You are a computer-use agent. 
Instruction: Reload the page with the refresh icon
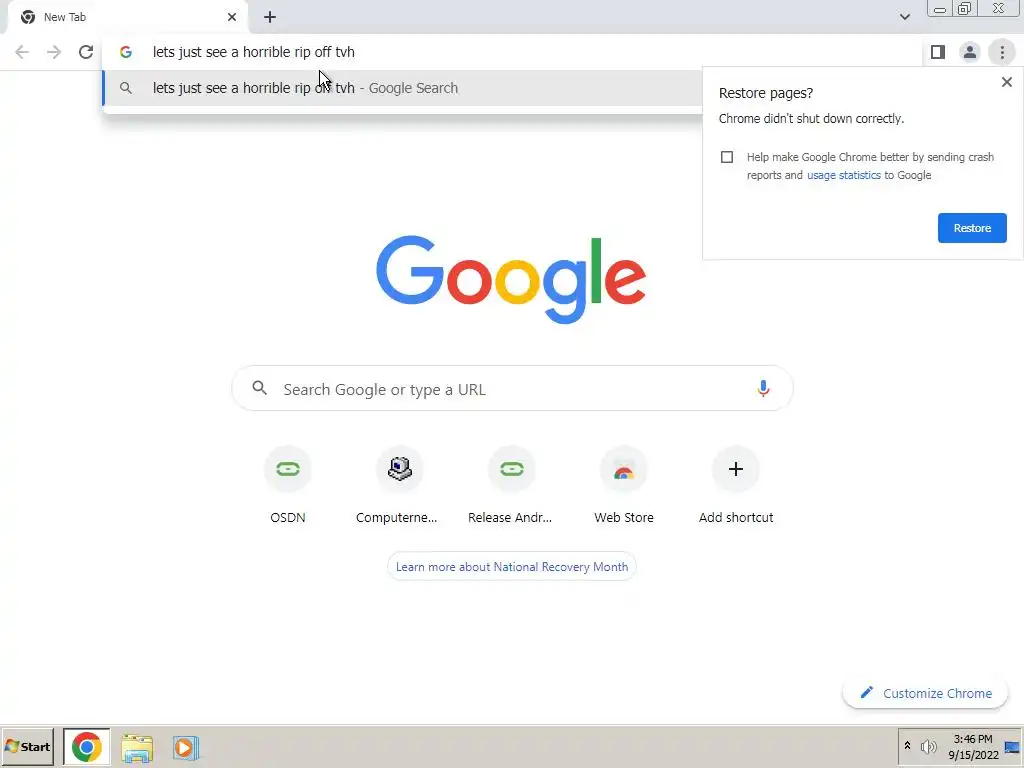coord(86,52)
